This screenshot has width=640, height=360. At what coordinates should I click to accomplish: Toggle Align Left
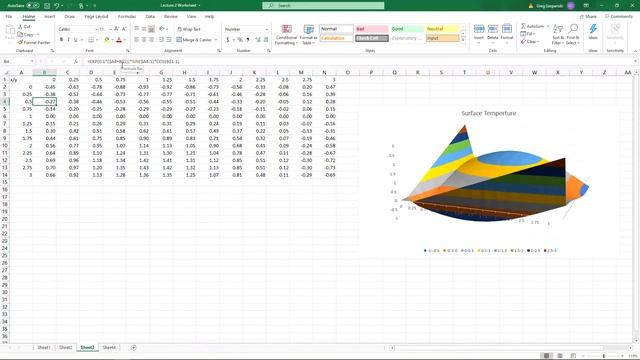pos(136,40)
